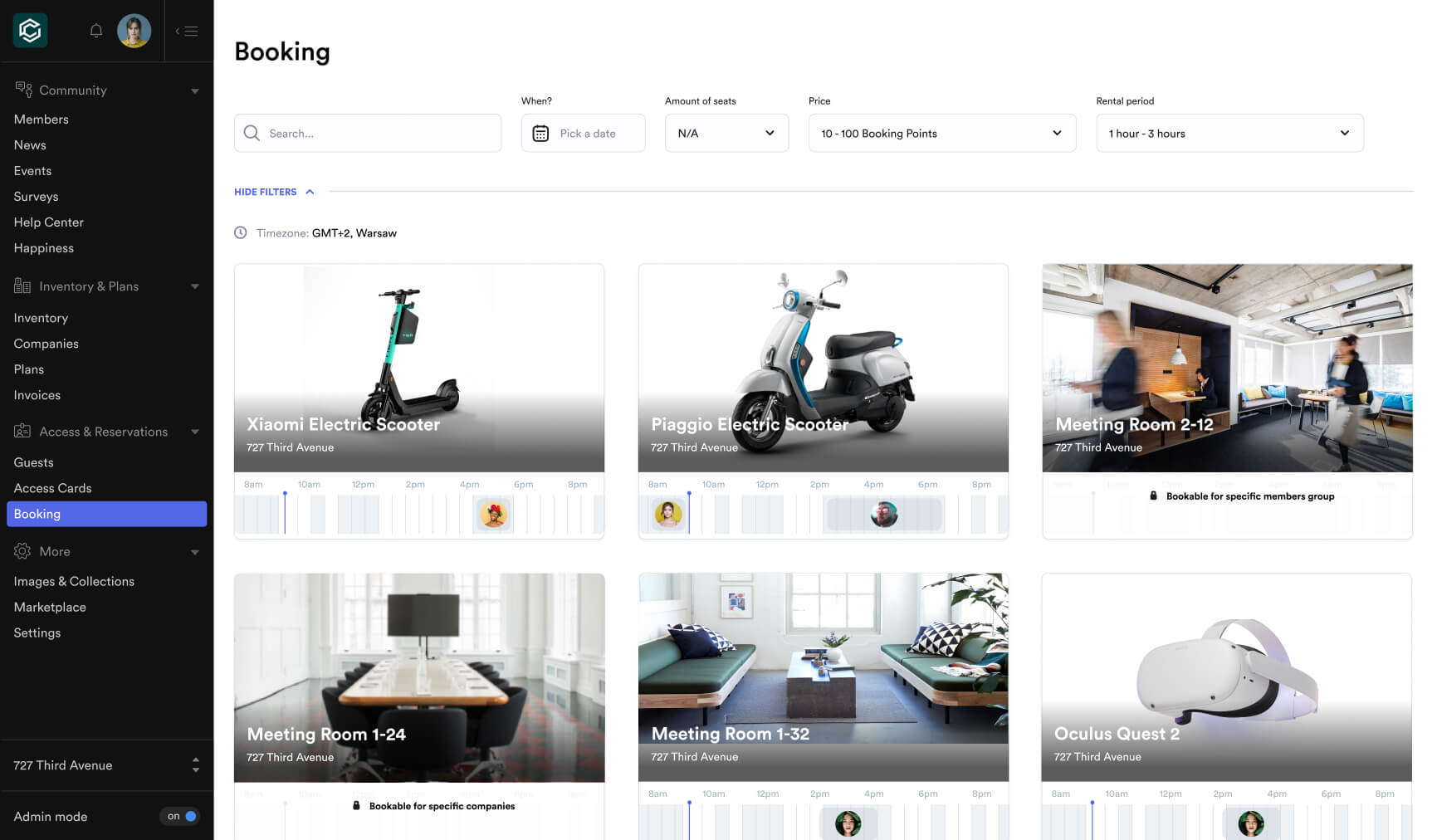Click the lock icon on Meeting Room 2-12
Screen dimensions: 1437x840
[x=1153, y=496]
